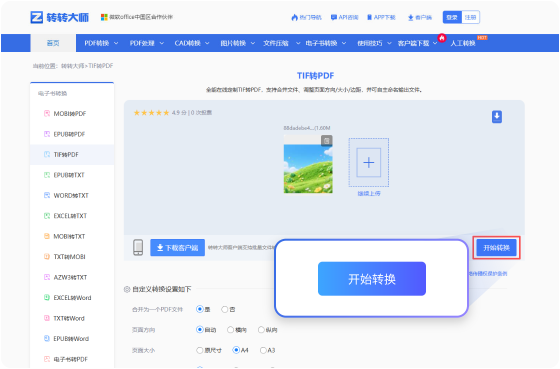Select 是 for 合并为一个PDF文件

[x=200, y=309]
